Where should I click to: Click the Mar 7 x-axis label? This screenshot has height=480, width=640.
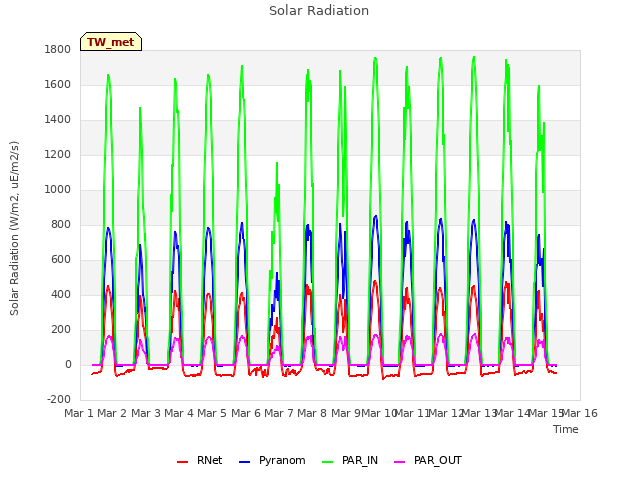[x=279, y=413]
